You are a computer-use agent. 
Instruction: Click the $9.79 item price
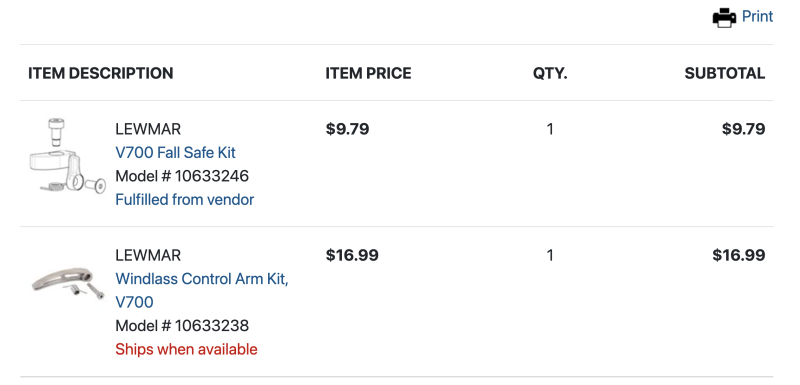tap(347, 129)
